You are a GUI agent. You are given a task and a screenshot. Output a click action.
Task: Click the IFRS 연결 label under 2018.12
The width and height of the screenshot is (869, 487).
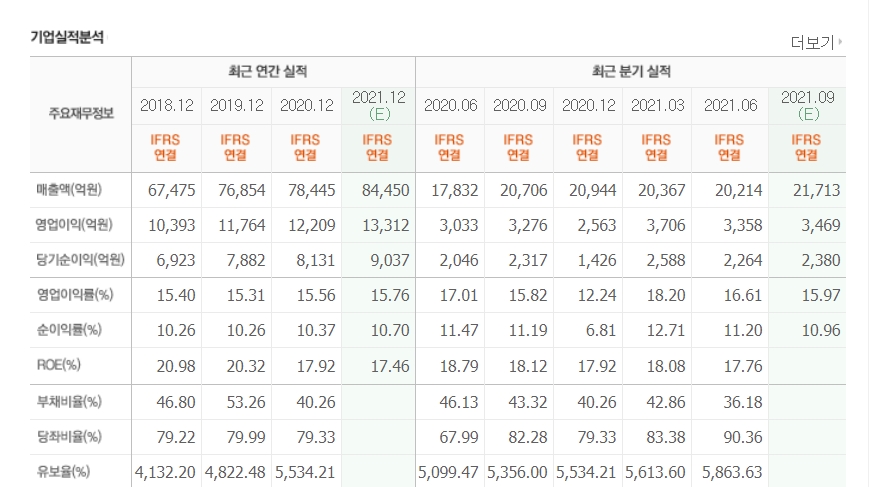click(165, 147)
